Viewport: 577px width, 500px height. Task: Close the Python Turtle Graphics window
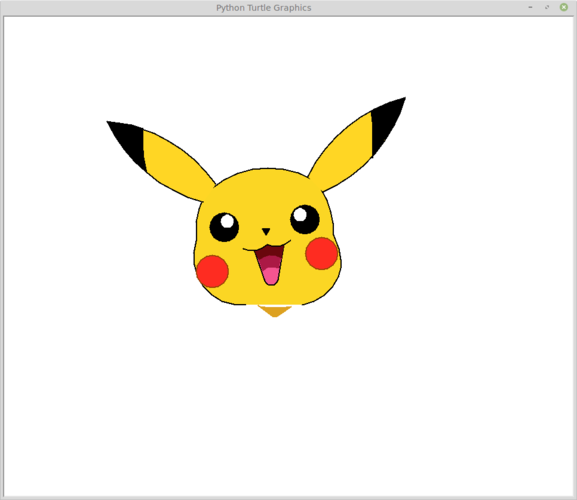564,7
